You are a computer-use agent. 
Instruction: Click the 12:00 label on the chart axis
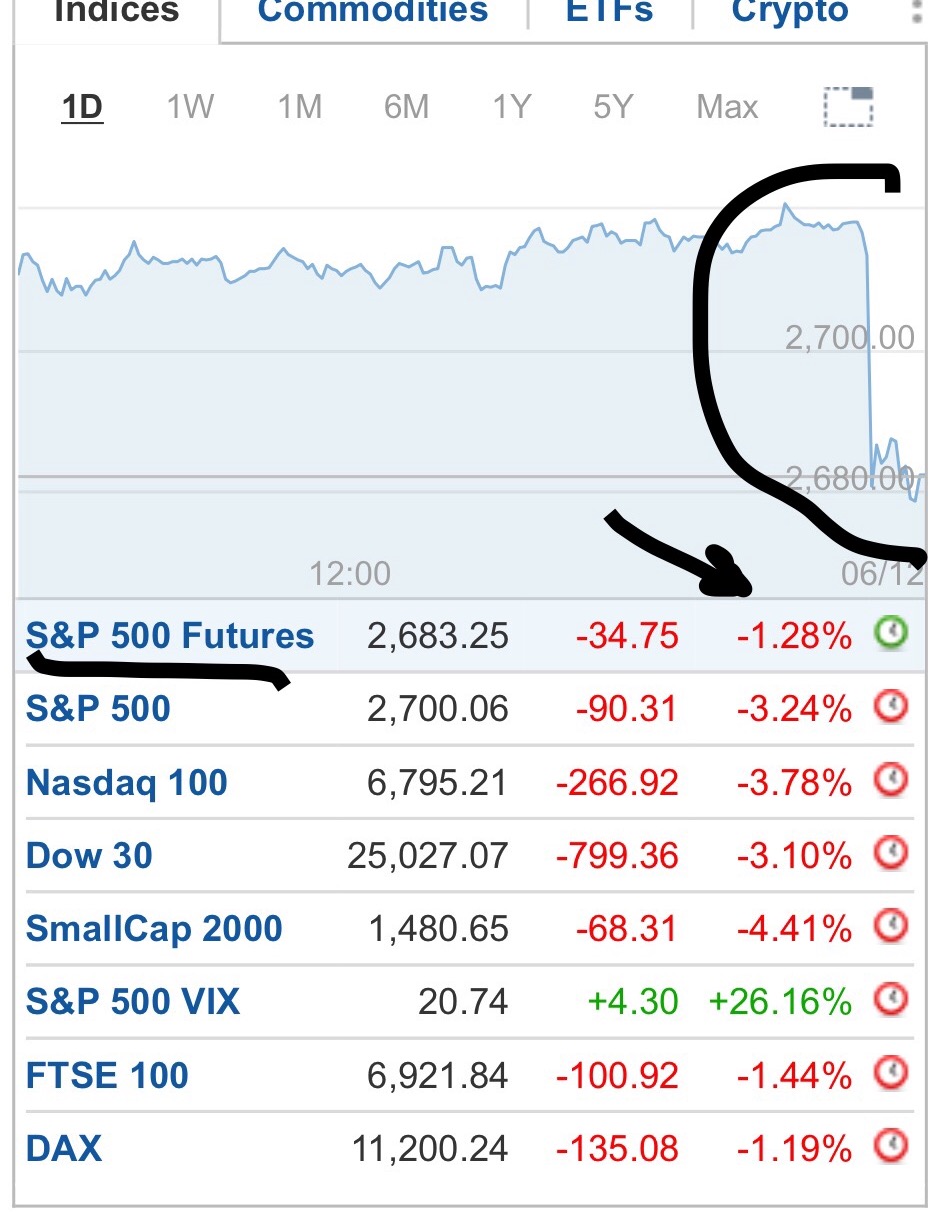(350, 574)
